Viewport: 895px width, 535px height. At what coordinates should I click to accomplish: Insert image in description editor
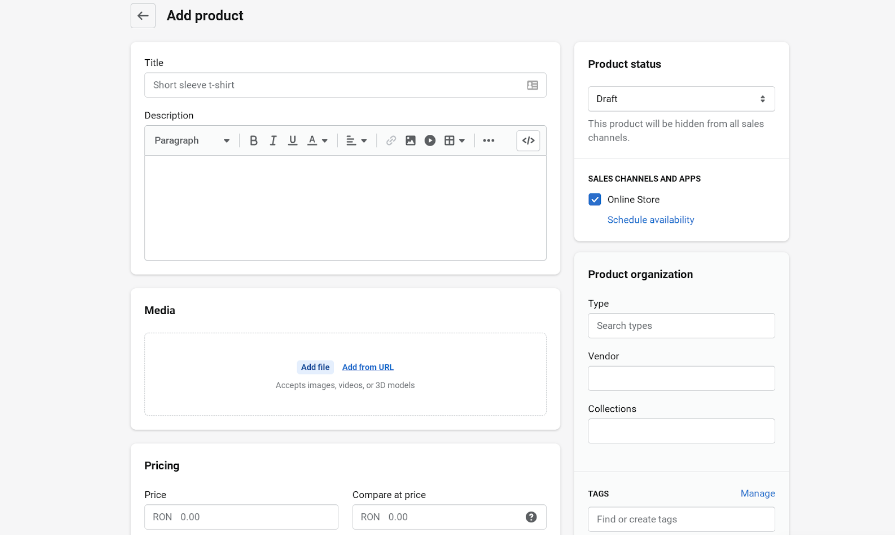click(410, 141)
